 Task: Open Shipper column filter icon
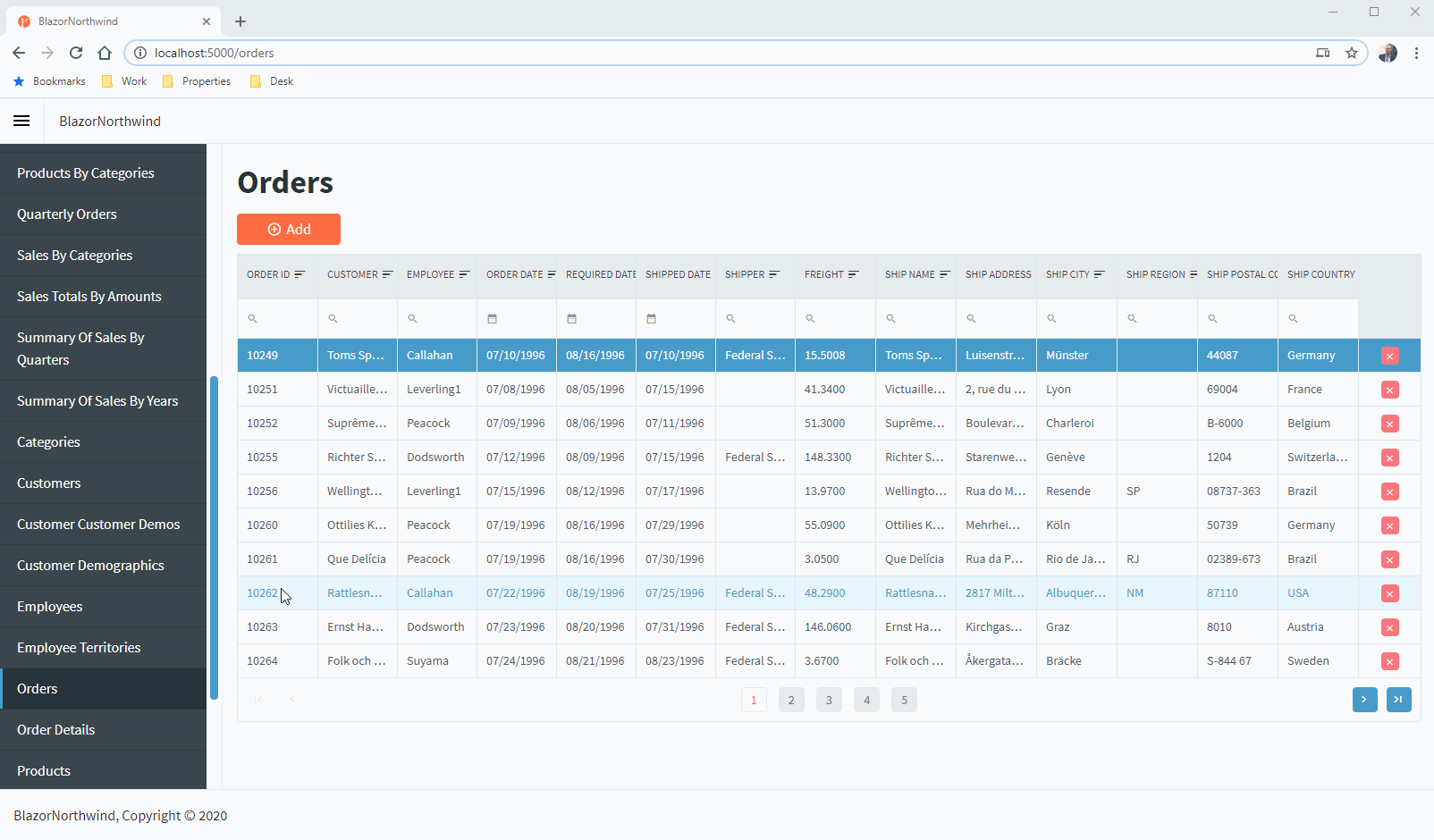tap(774, 274)
